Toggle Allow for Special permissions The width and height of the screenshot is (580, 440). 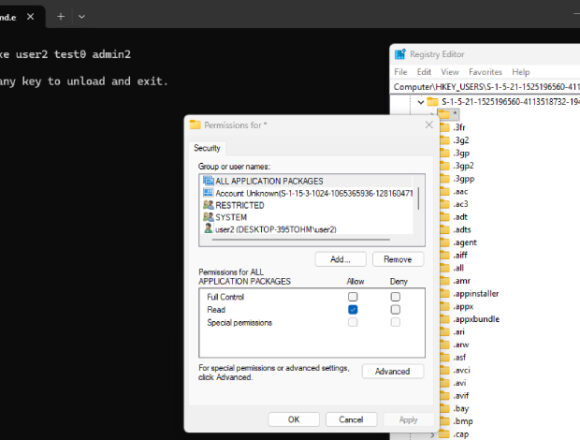(353, 322)
